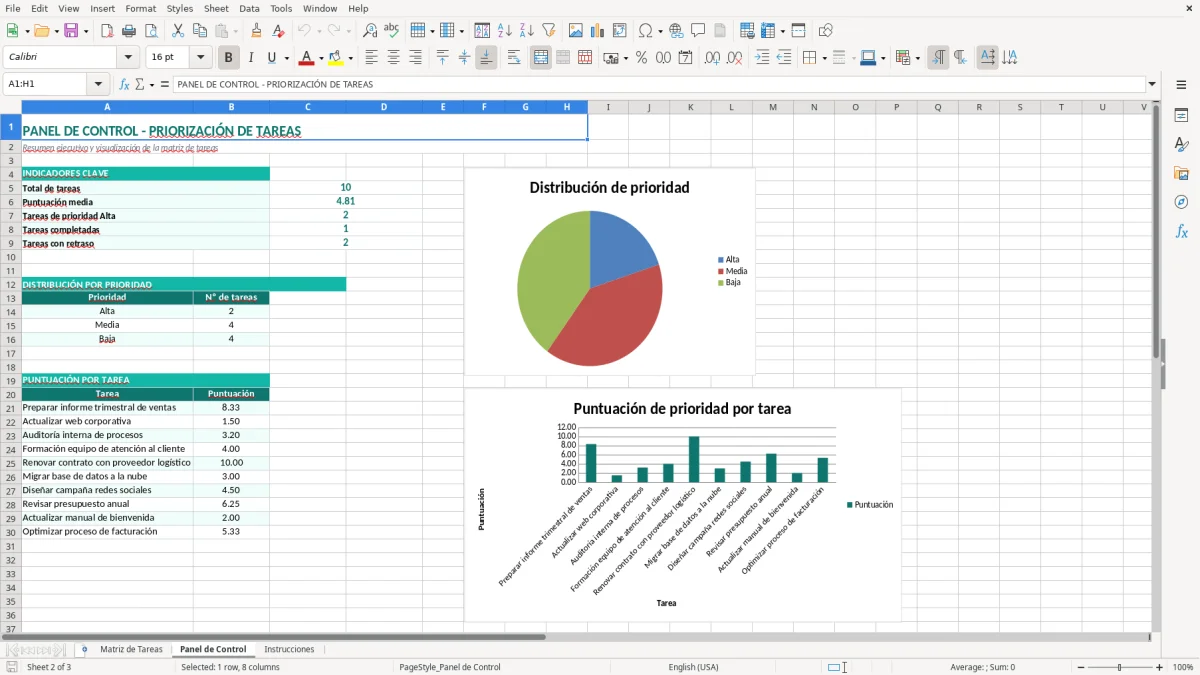Click the Sort Descending icon

pos(526,31)
